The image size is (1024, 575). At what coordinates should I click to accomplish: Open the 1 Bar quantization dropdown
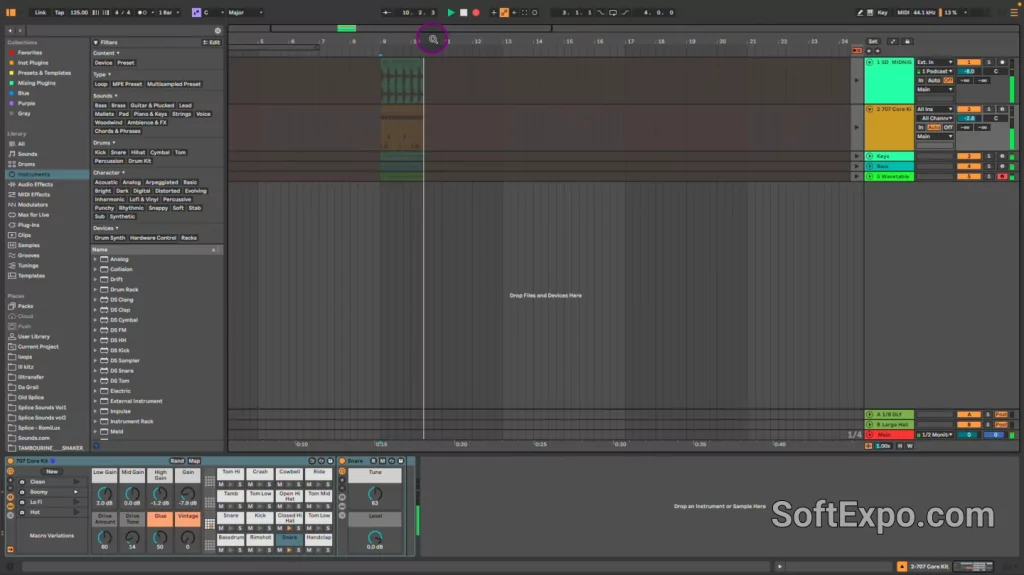[x=168, y=12]
